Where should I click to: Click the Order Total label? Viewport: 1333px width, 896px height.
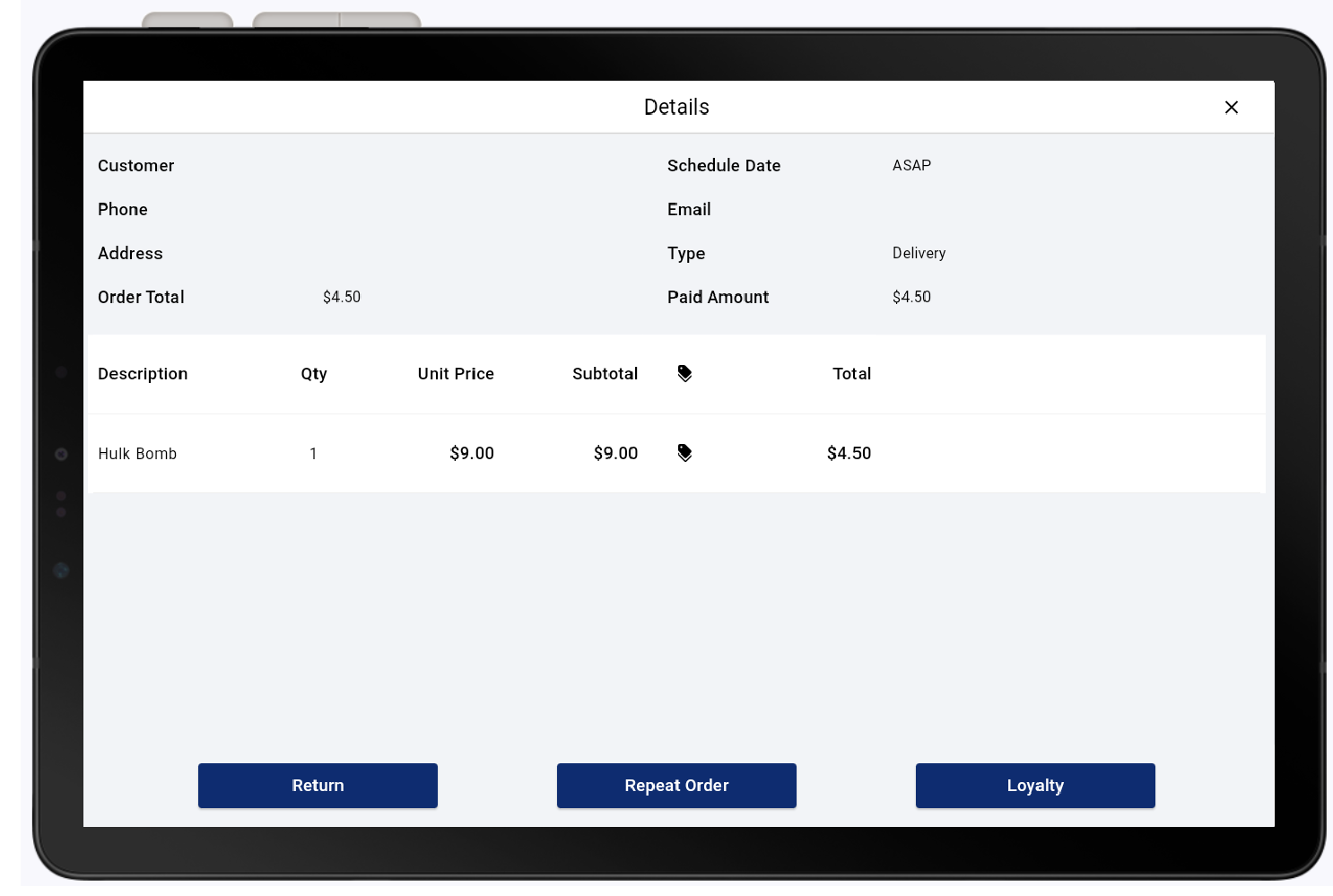tap(141, 297)
